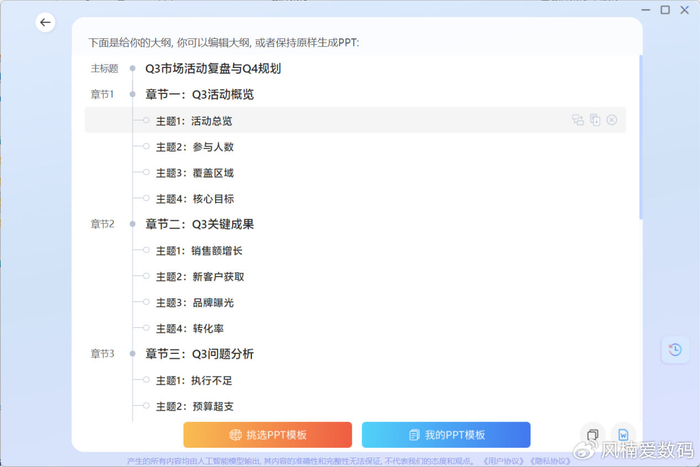Image resolution: width=700 pixels, height=467 pixels.
Task: Click the back arrow button
Action: tap(45, 23)
